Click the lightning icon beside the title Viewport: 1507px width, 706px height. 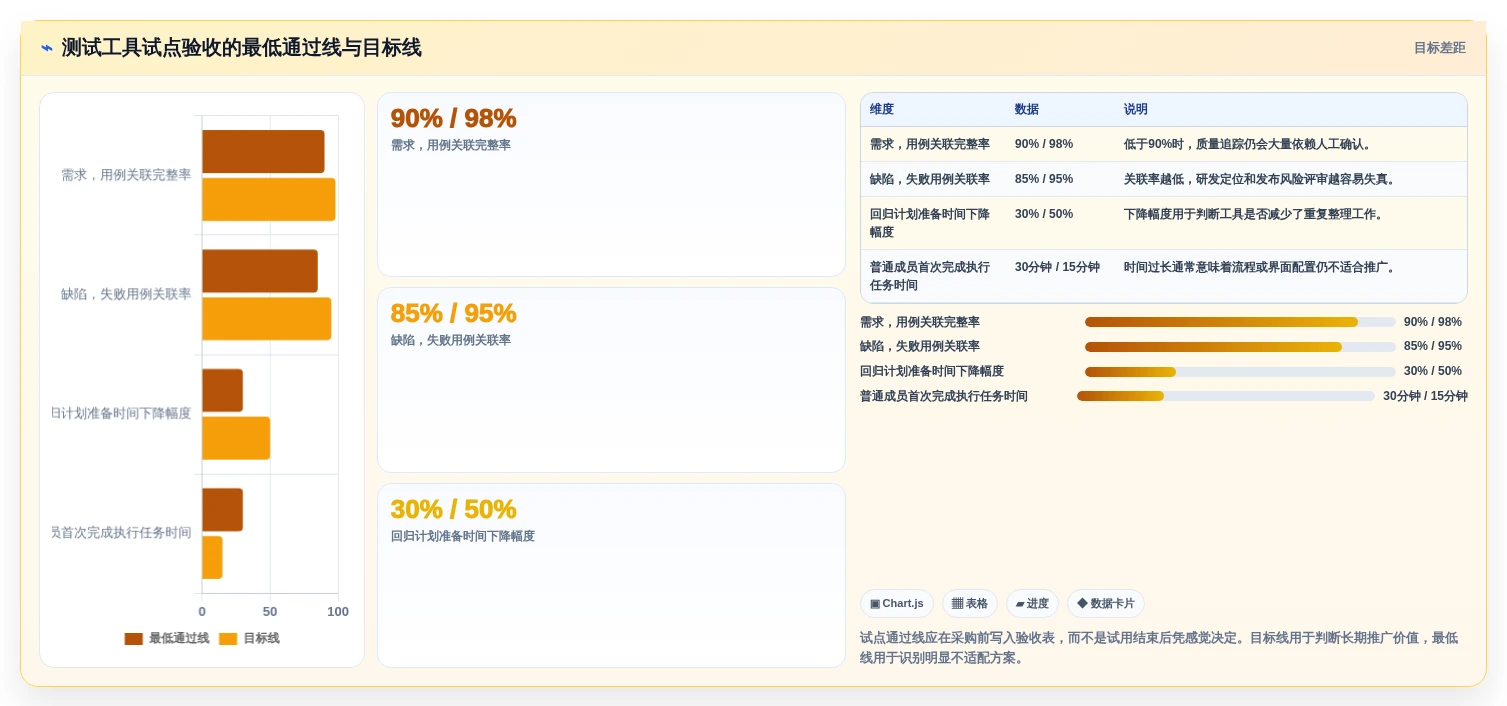(x=47, y=48)
